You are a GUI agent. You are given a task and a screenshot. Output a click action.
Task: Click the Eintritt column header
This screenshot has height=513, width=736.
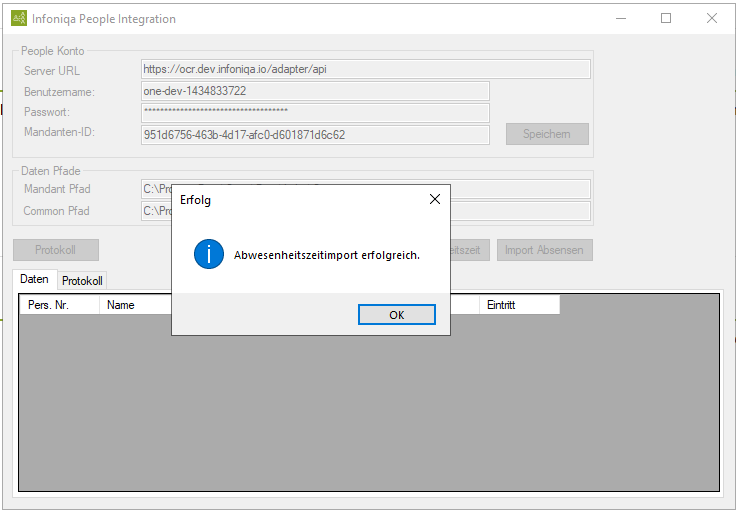coord(519,305)
